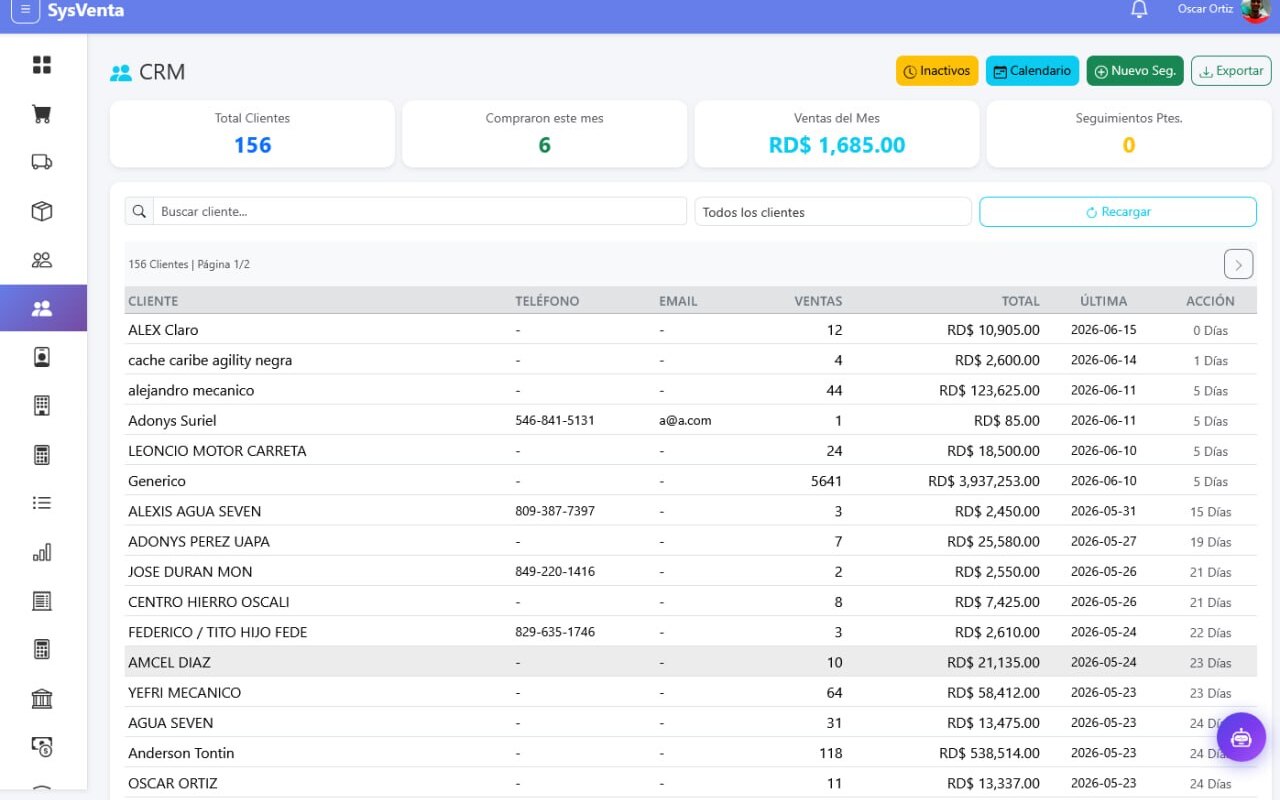Viewport: 1280px width, 800px height.
Task: Select client ADONYS PEREZ UAPA
Action: pos(199,541)
